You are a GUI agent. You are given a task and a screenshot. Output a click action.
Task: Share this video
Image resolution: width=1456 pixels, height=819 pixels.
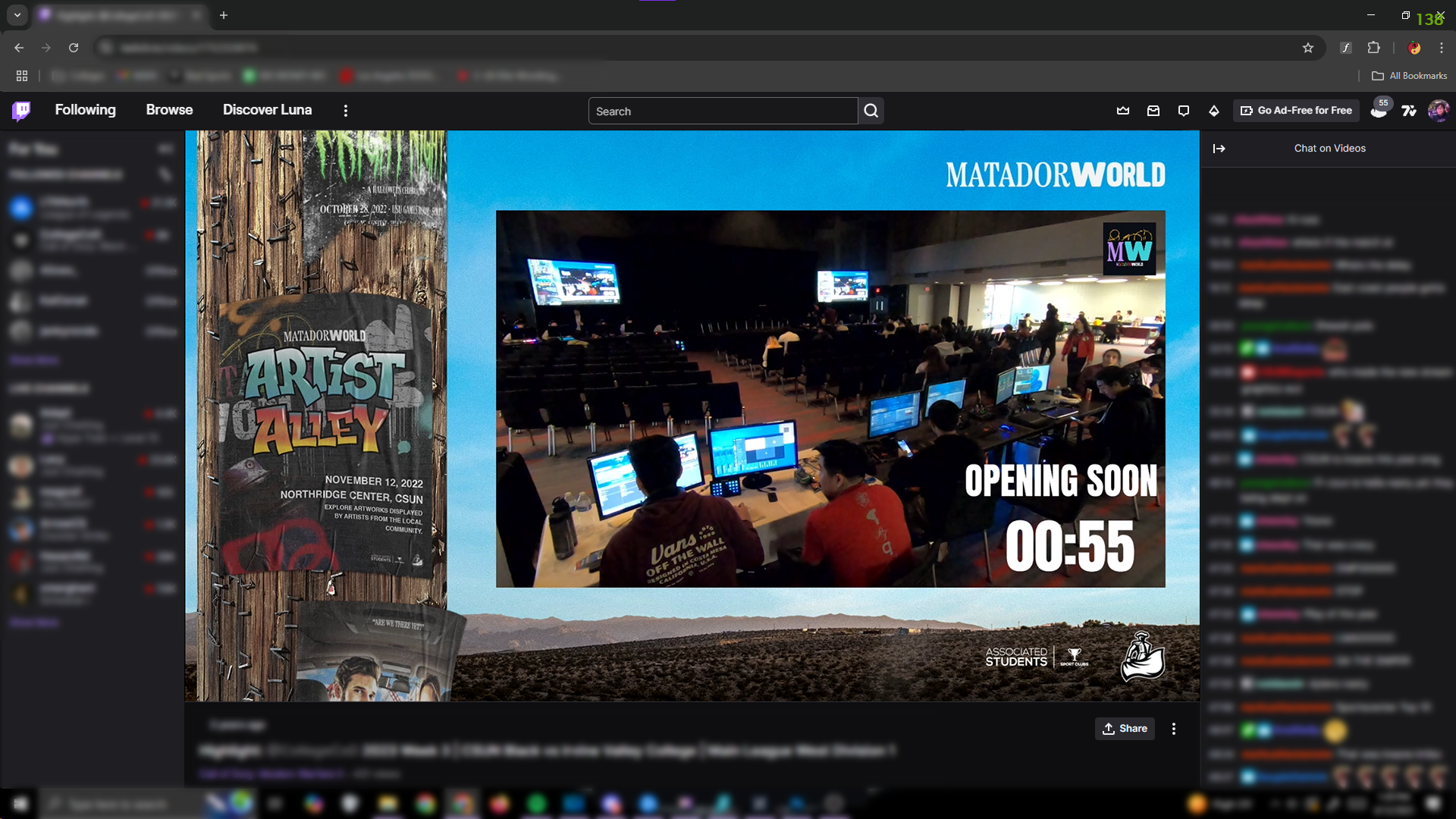(x=1125, y=729)
